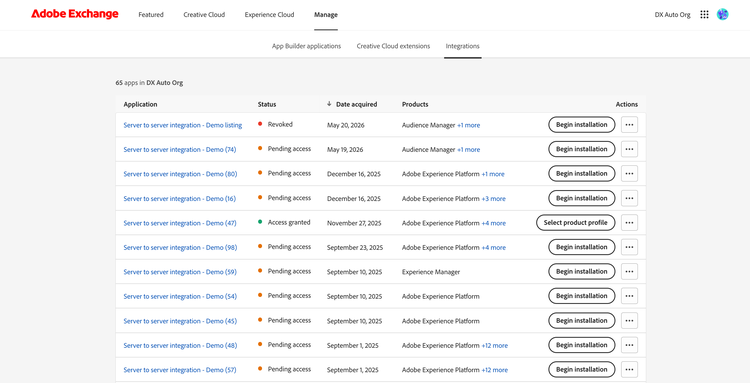Begin installation for Demo listing
Viewport: 750px width, 383px height.
pos(582,125)
